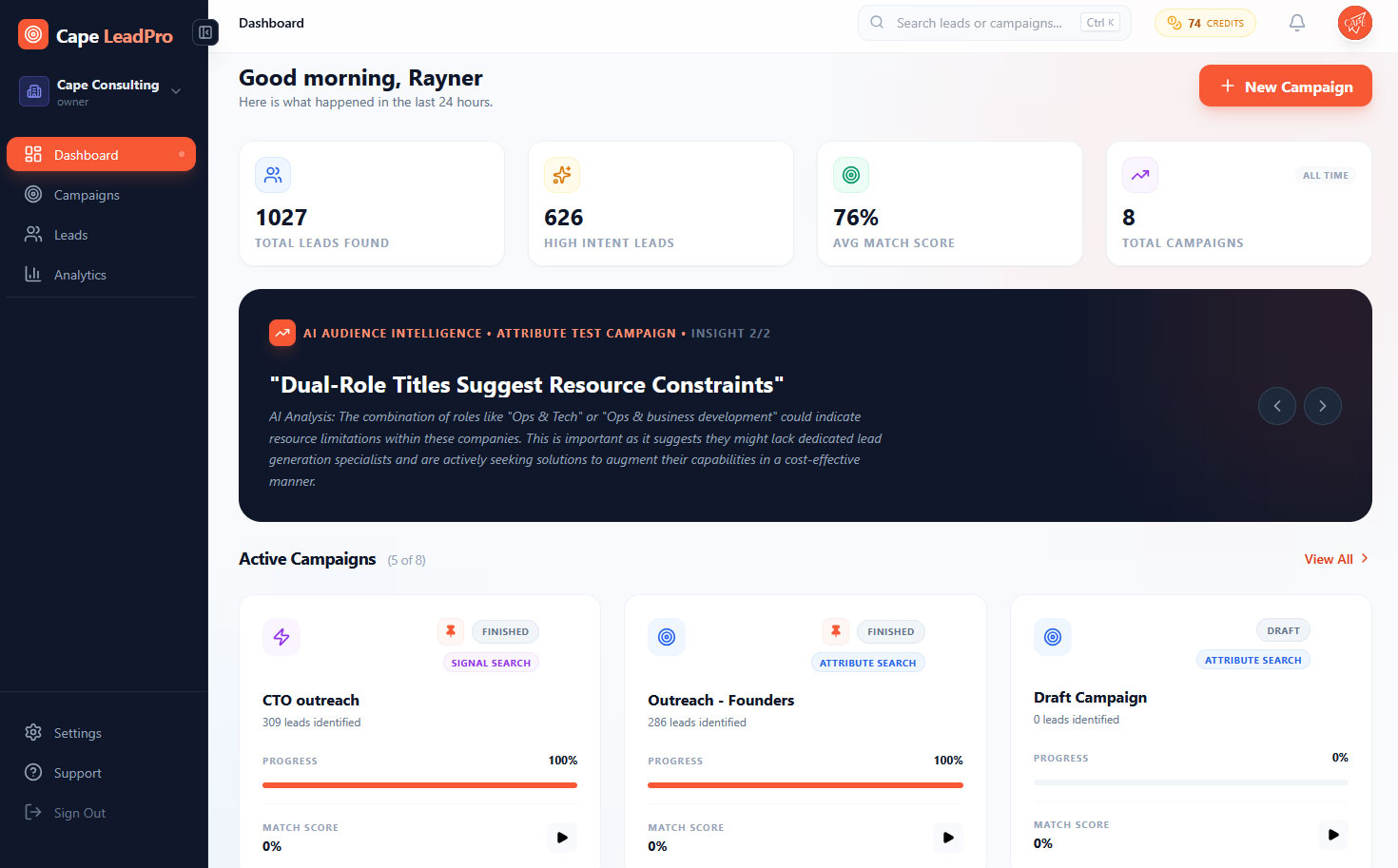
Task: Go to previous AI insight arrow
Action: click(x=1276, y=406)
